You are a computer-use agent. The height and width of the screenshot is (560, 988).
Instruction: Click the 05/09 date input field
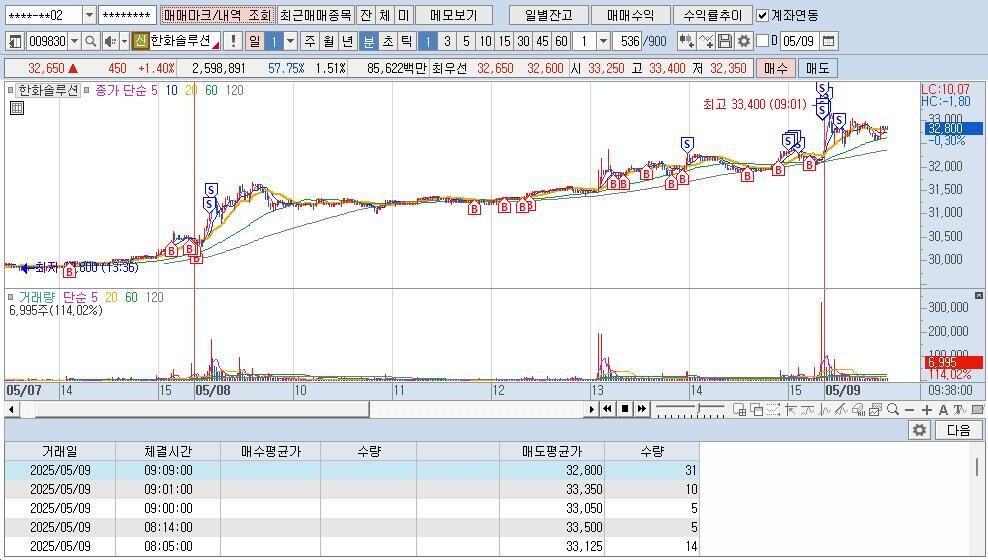click(799, 41)
